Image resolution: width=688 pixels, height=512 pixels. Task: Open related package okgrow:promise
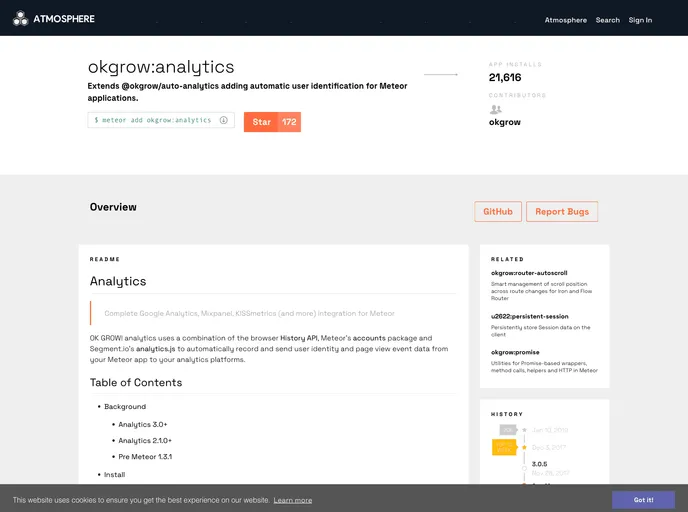pos(515,352)
